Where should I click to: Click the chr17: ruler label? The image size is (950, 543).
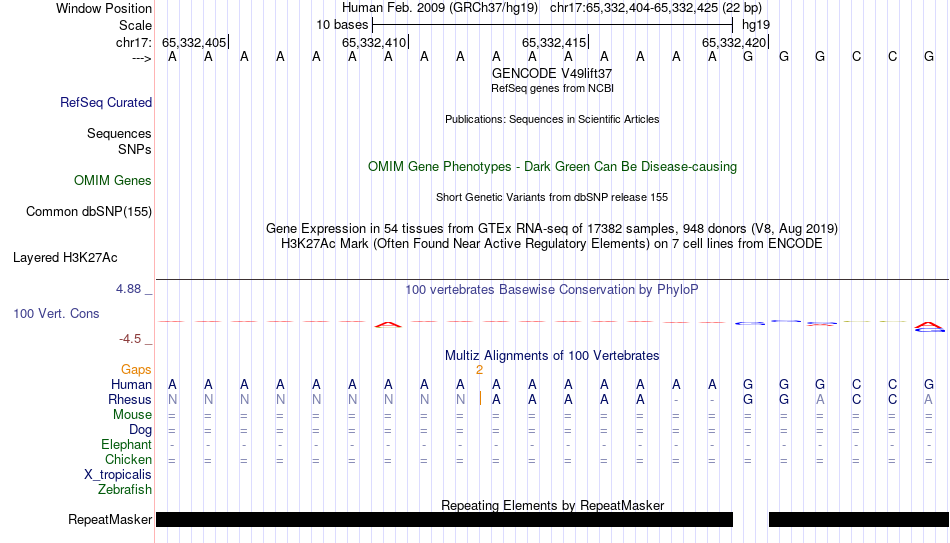pos(133,42)
